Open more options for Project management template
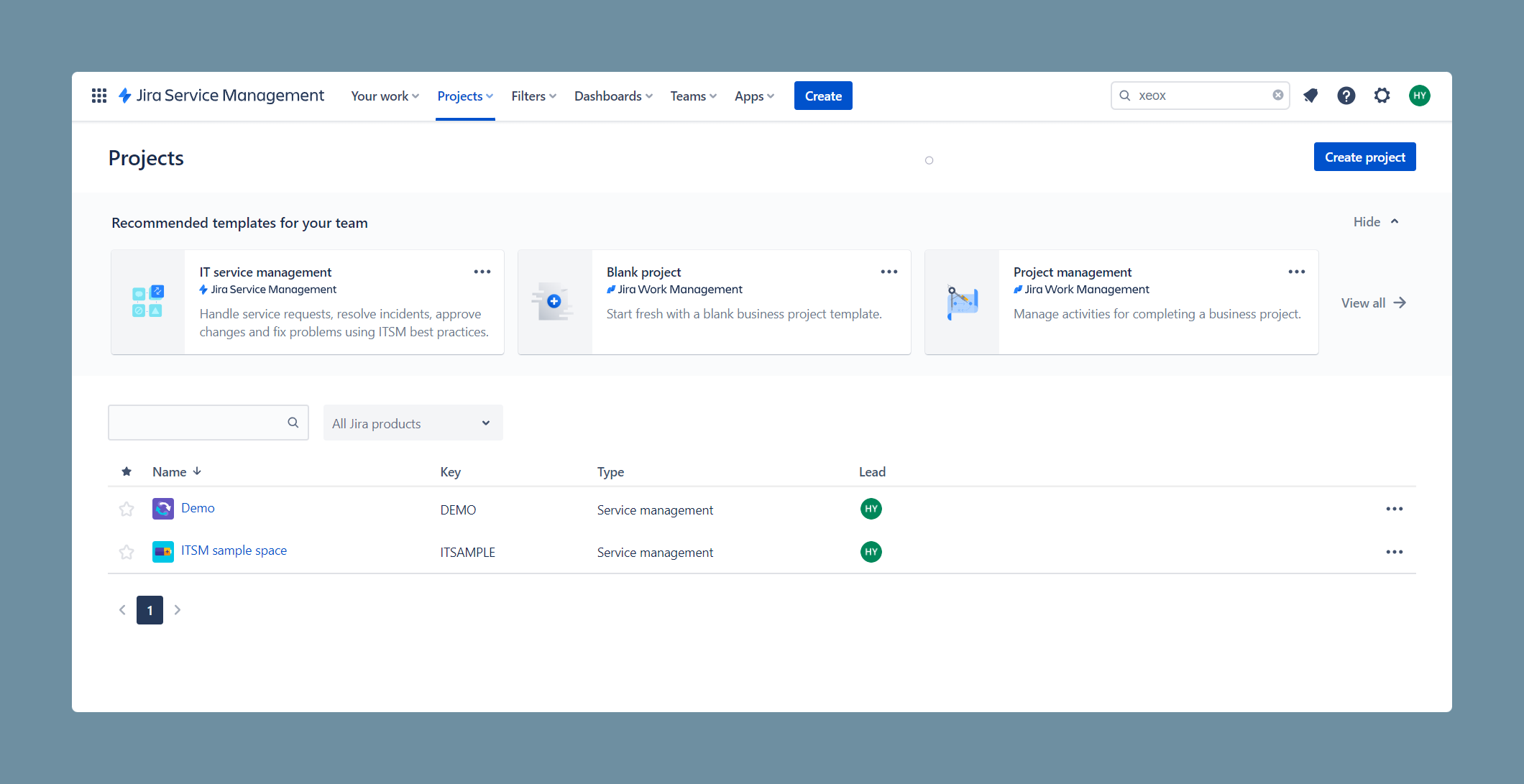This screenshot has width=1524, height=784. pyautogui.click(x=1297, y=272)
